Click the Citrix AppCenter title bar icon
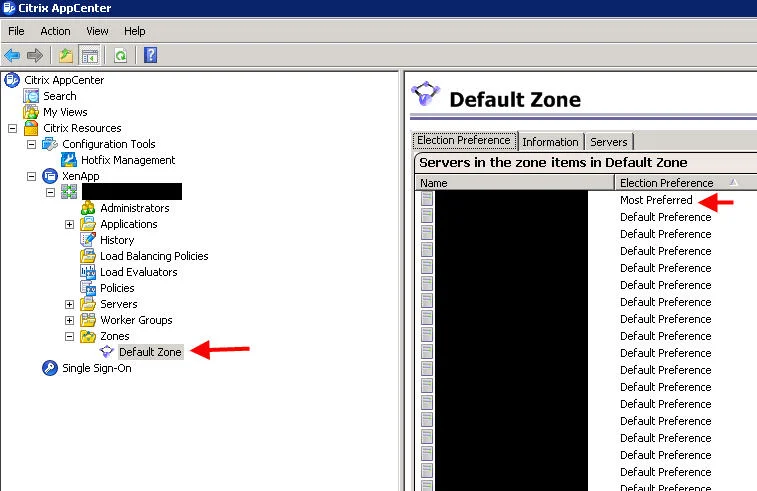 tap(9, 8)
